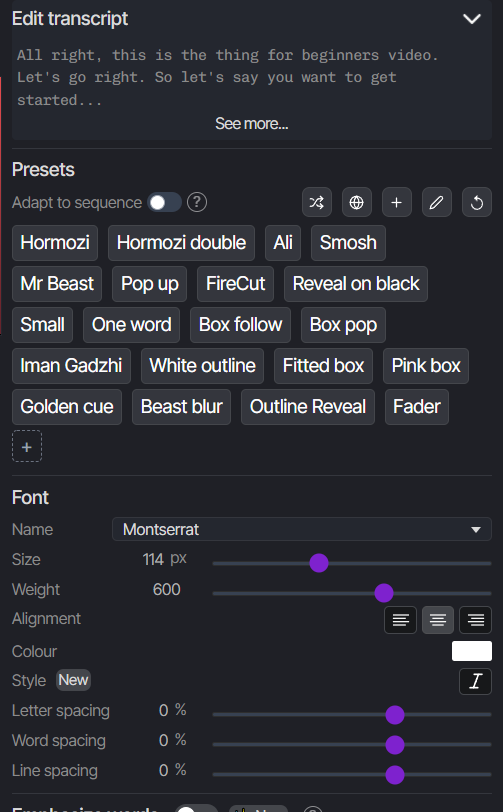Toggle the Adapt to sequence switch
503x812 pixels.
(164, 202)
